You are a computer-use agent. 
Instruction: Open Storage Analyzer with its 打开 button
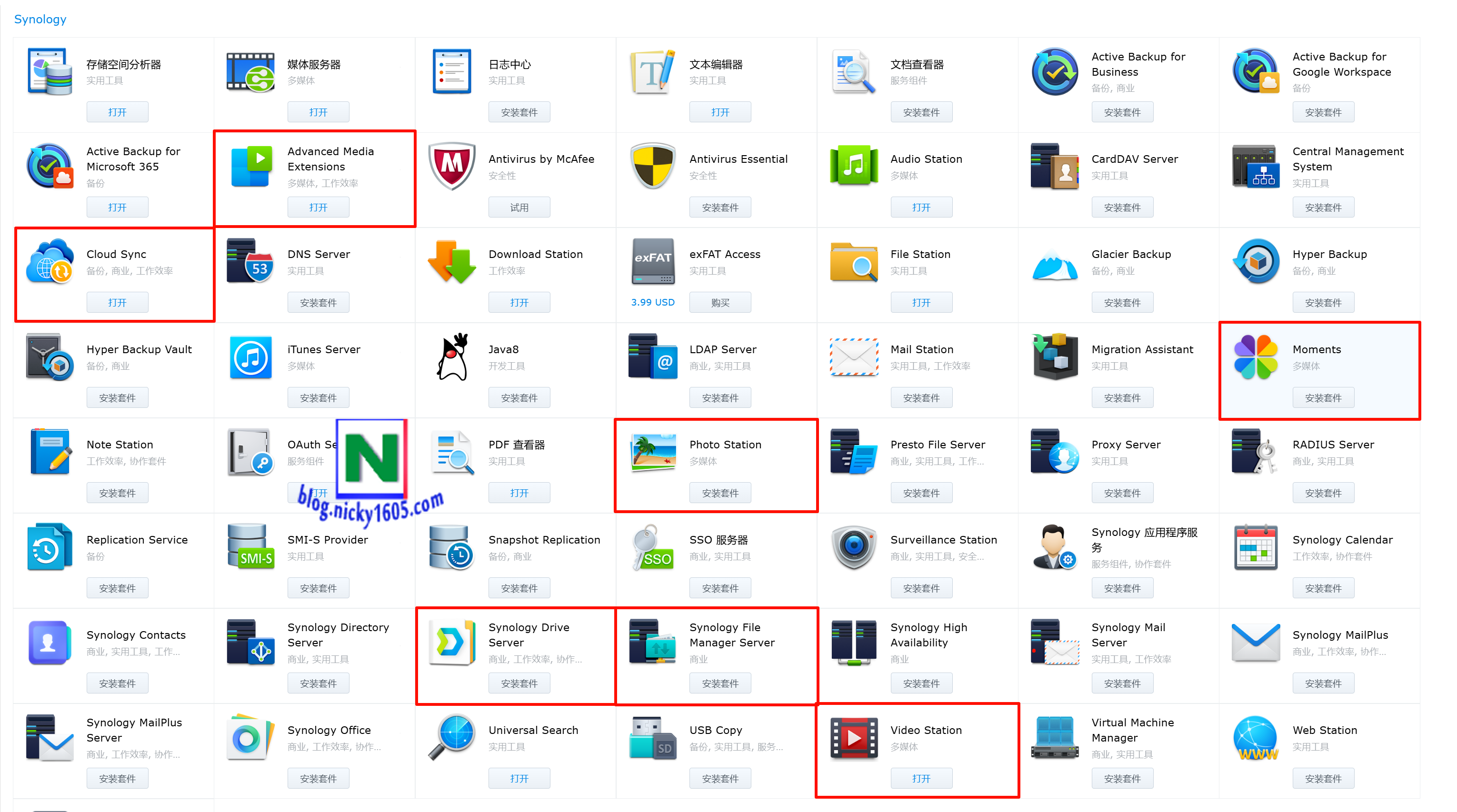(x=117, y=112)
